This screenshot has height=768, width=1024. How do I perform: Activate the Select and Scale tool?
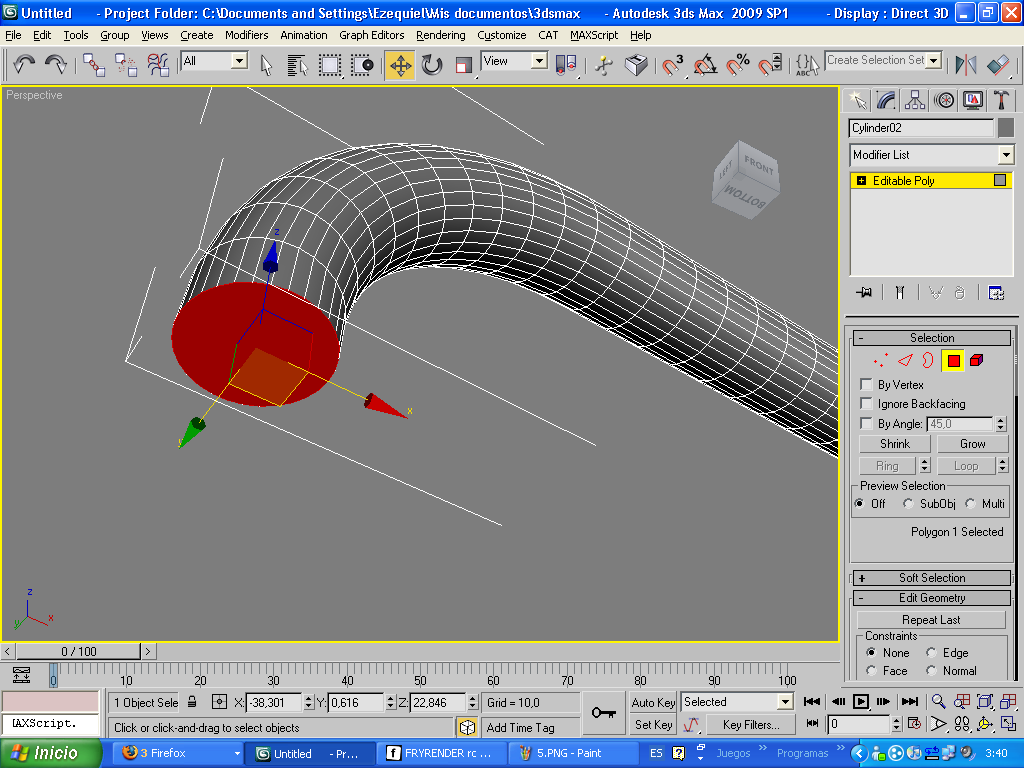(x=464, y=65)
